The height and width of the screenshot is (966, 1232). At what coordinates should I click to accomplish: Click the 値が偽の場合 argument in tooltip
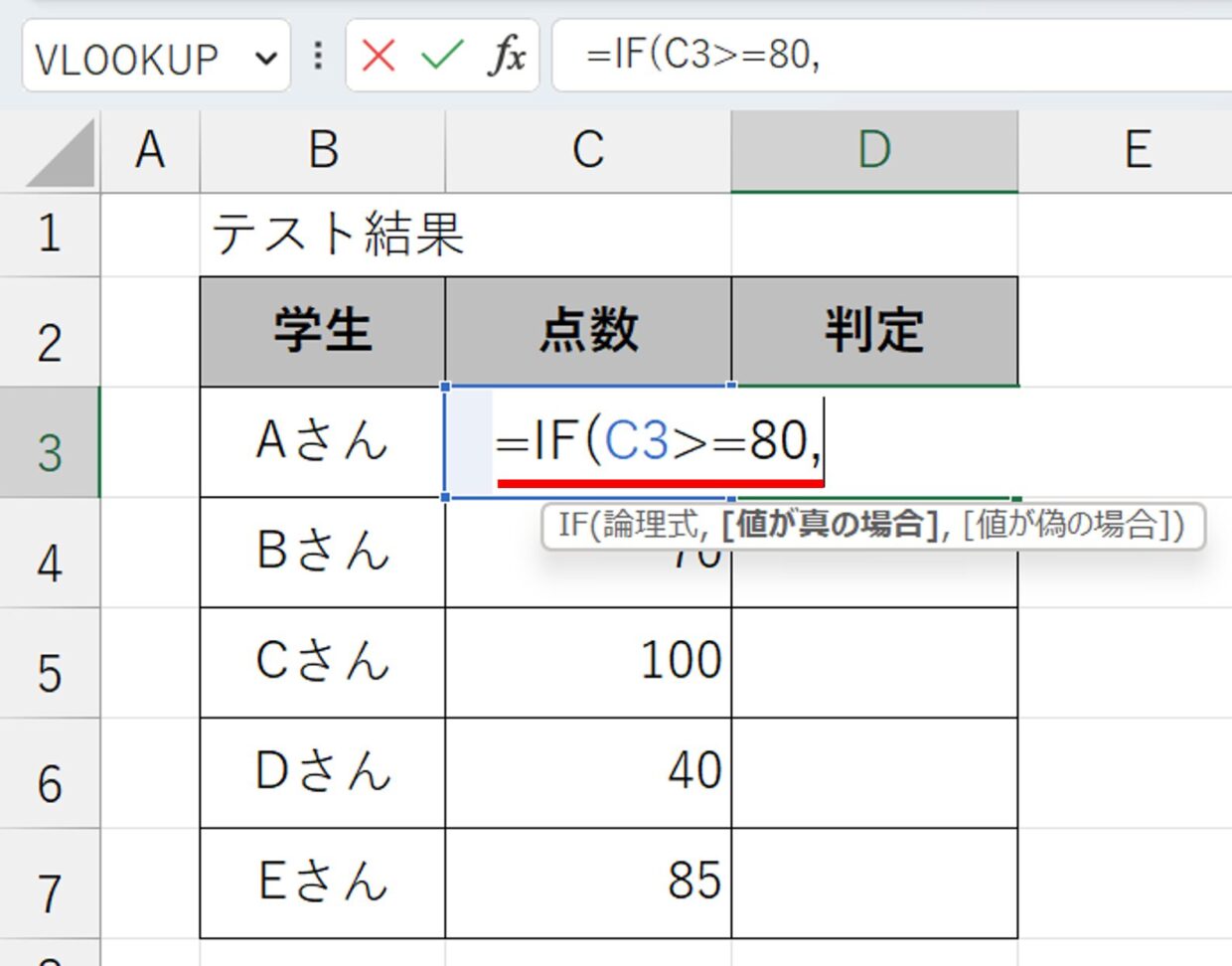tap(1069, 524)
